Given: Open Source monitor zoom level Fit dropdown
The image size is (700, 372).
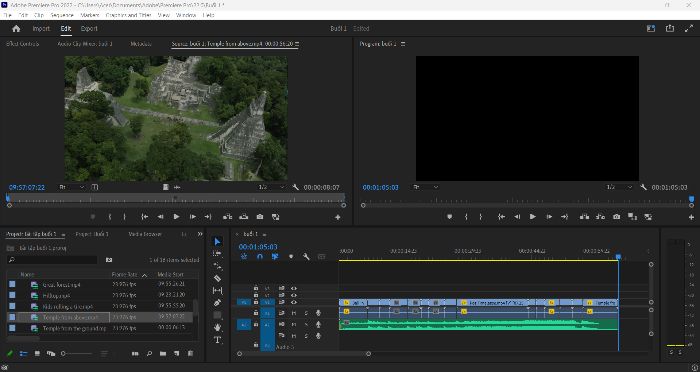Looking at the screenshot, I should point(72,187).
